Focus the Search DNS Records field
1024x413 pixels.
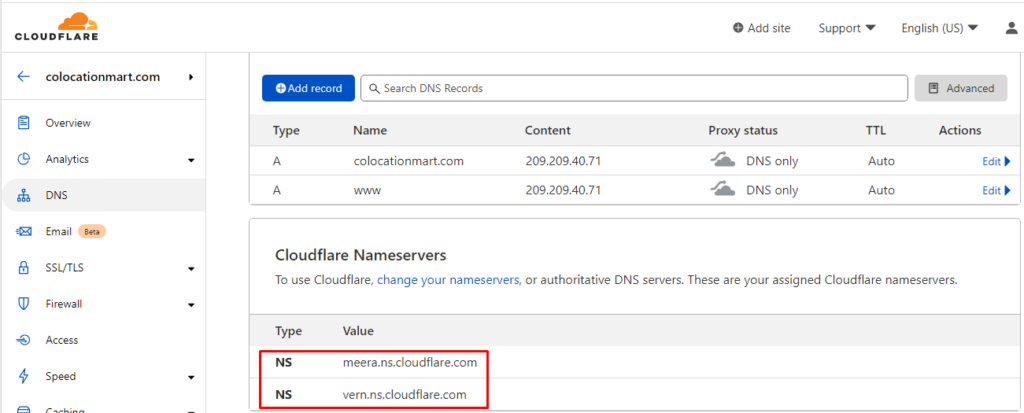pos(633,88)
